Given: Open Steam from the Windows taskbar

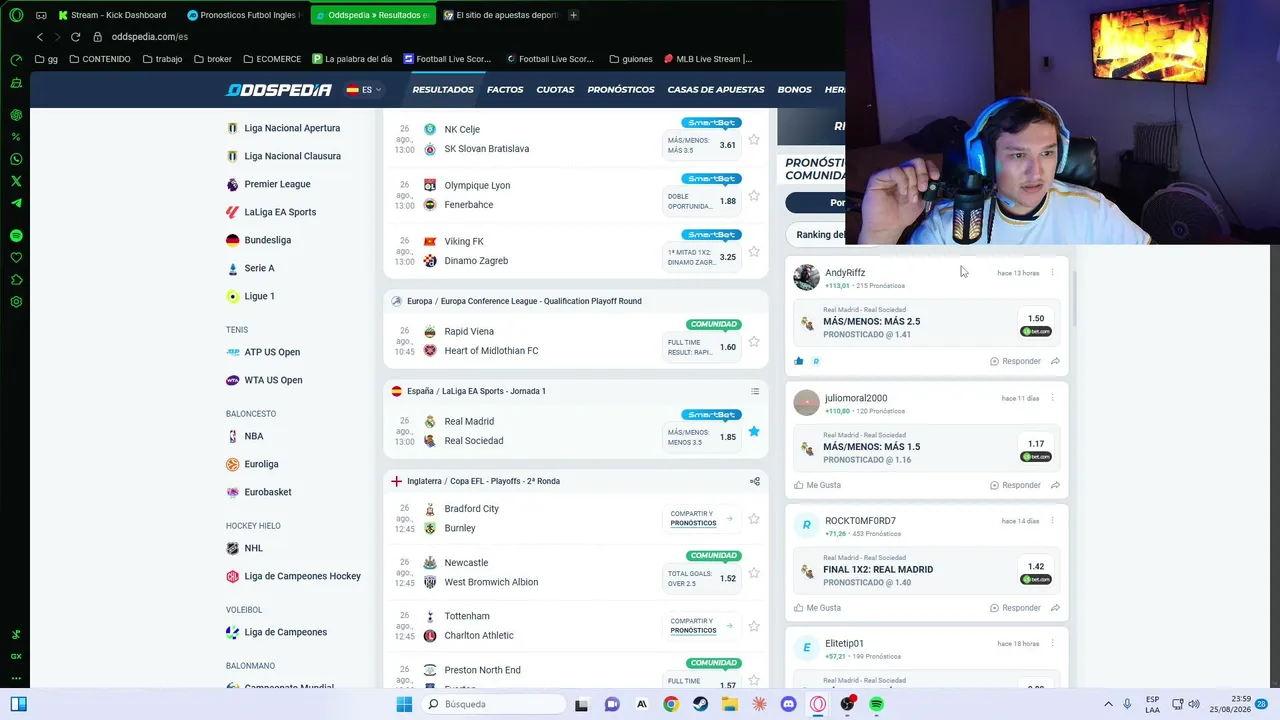Looking at the screenshot, I should (x=700, y=704).
